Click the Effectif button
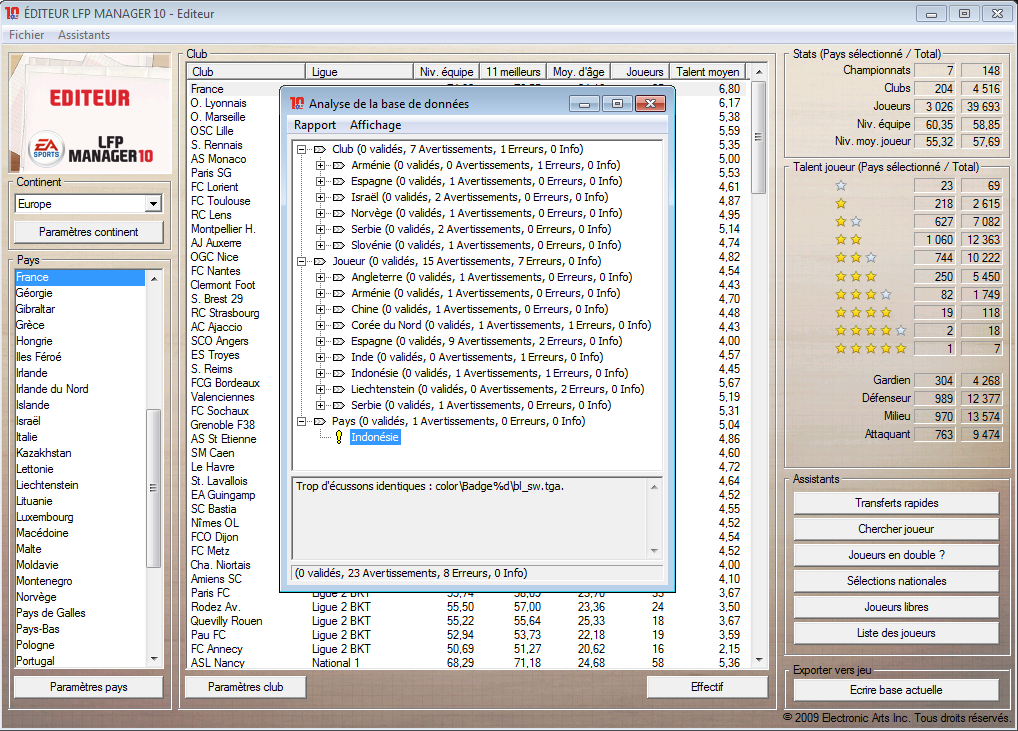This screenshot has width=1018, height=731. pos(707,687)
